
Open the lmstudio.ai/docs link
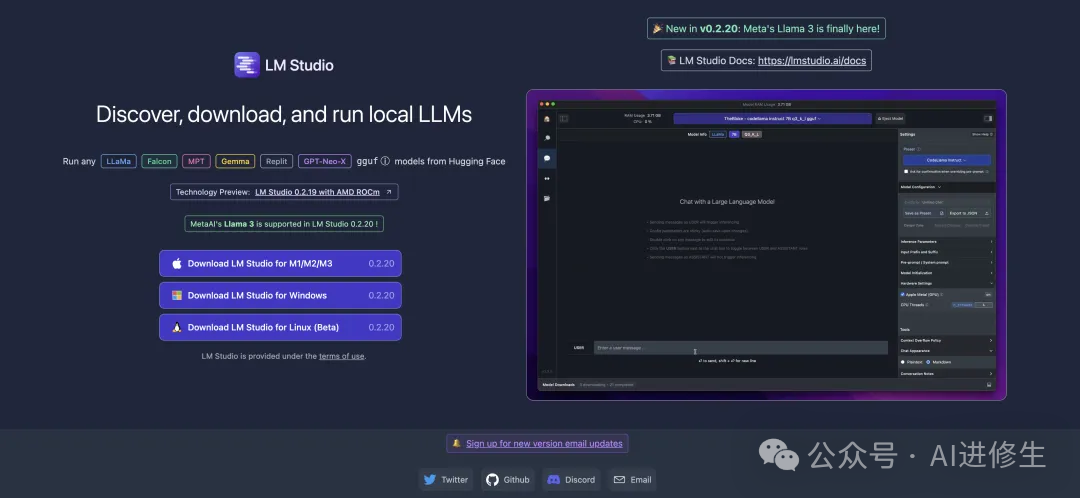[x=812, y=61]
